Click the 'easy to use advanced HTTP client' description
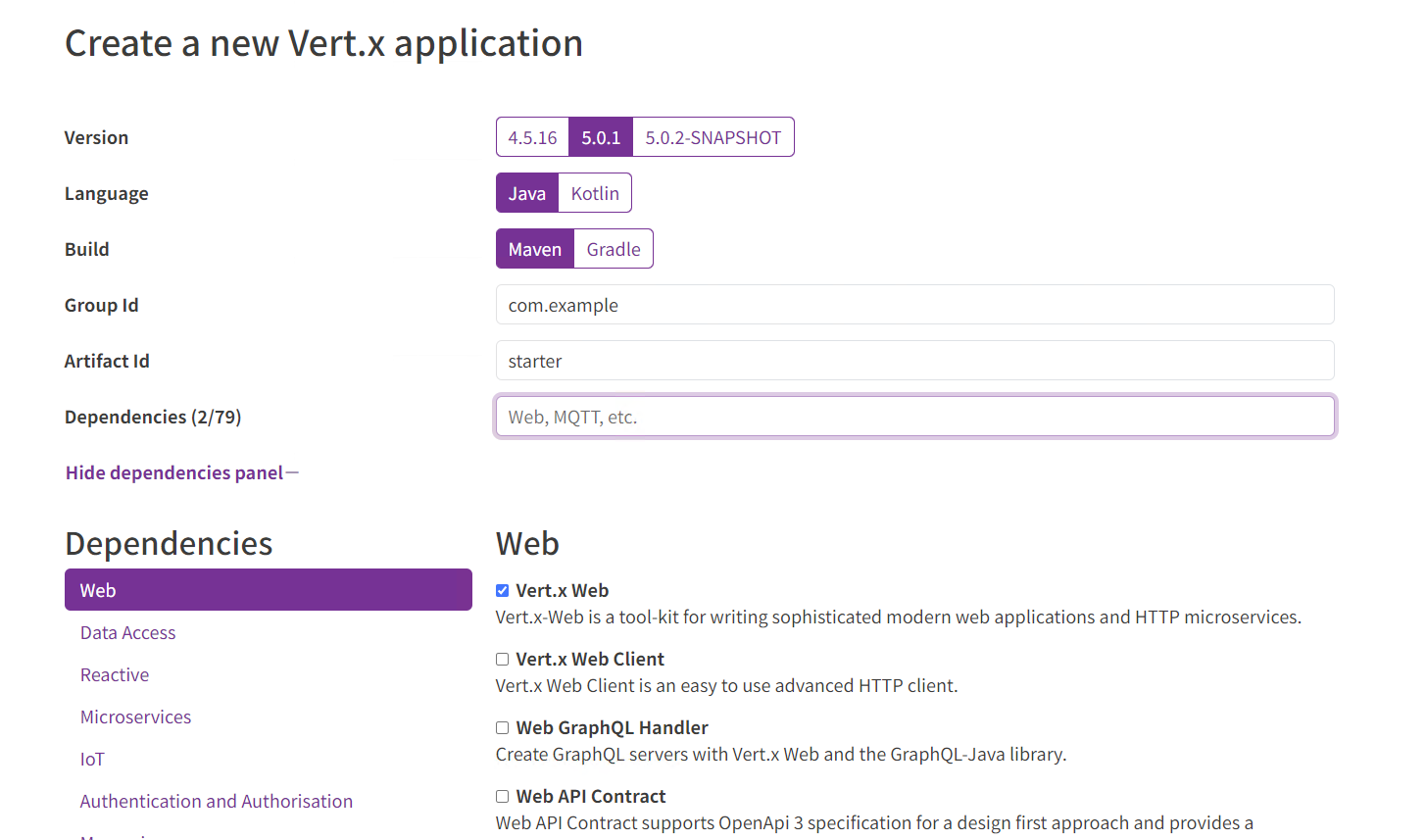This screenshot has width=1426, height=840. pyautogui.click(x=727, y=685)
